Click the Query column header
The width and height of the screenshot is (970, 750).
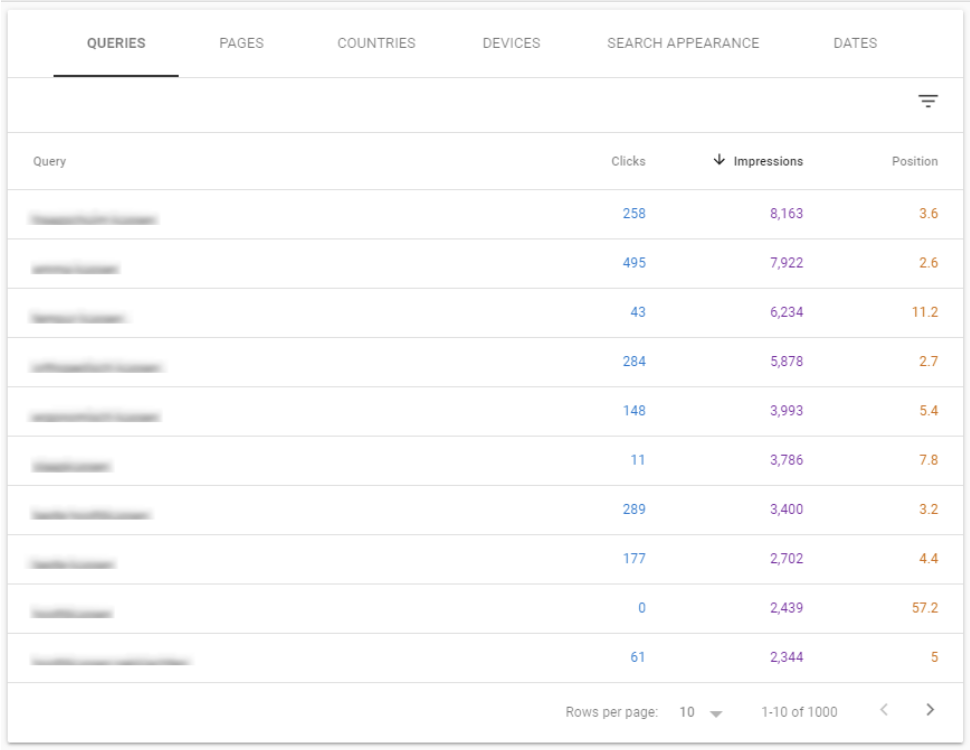[x=49, y=161]
